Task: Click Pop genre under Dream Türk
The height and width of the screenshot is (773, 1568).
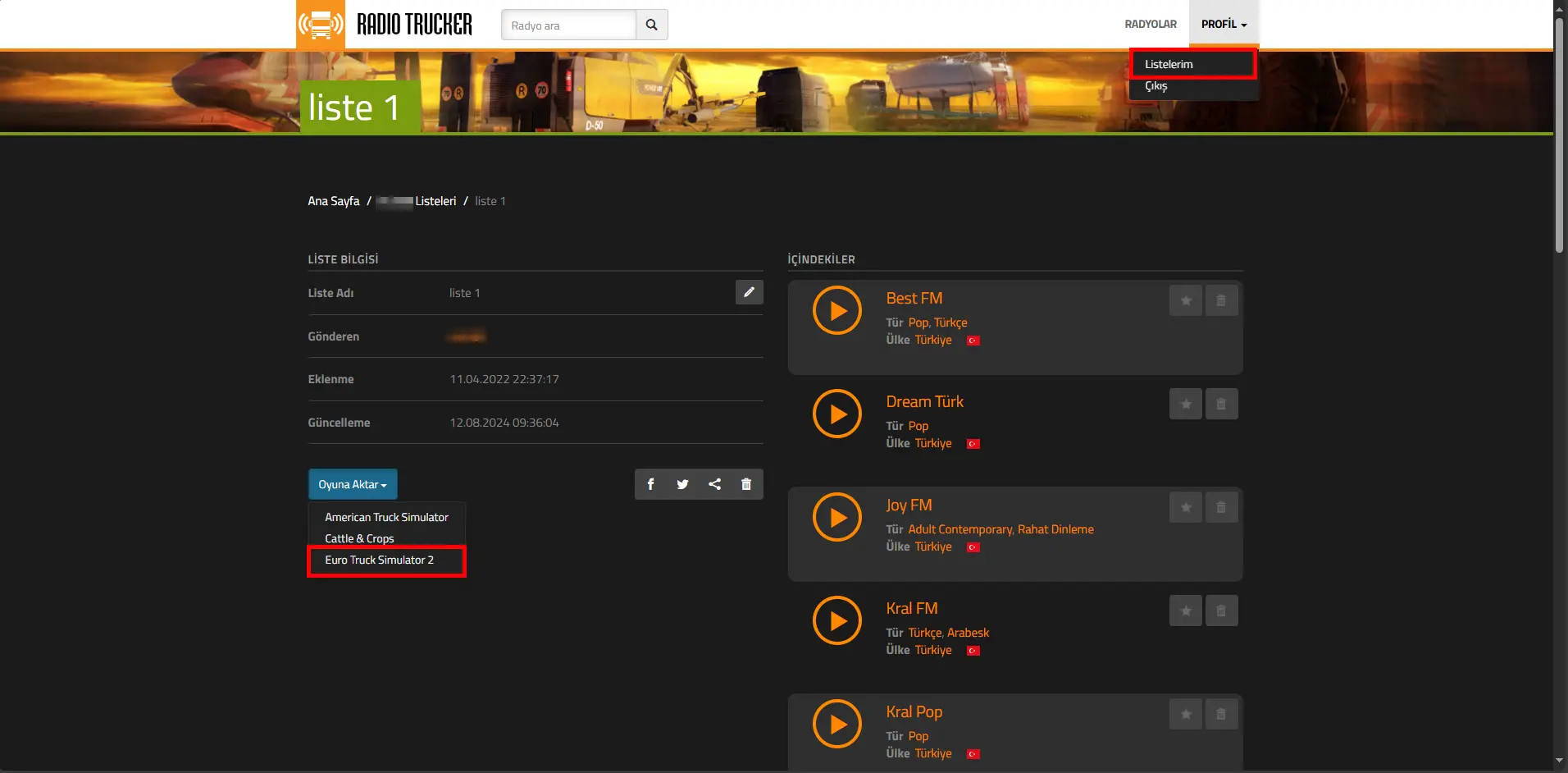Action: [x=918, y=426]
